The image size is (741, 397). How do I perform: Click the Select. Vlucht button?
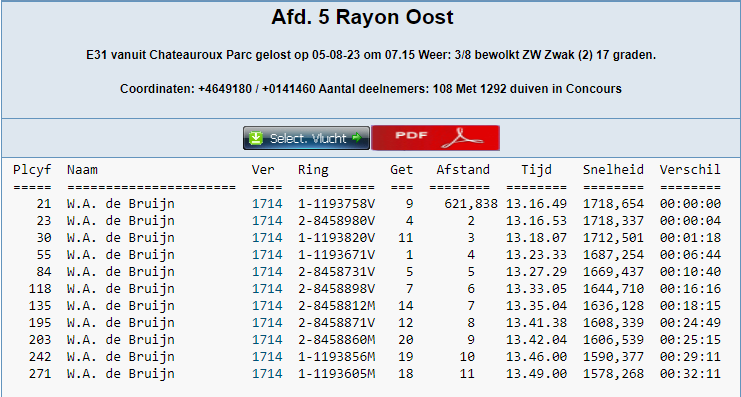coord(306,138)
